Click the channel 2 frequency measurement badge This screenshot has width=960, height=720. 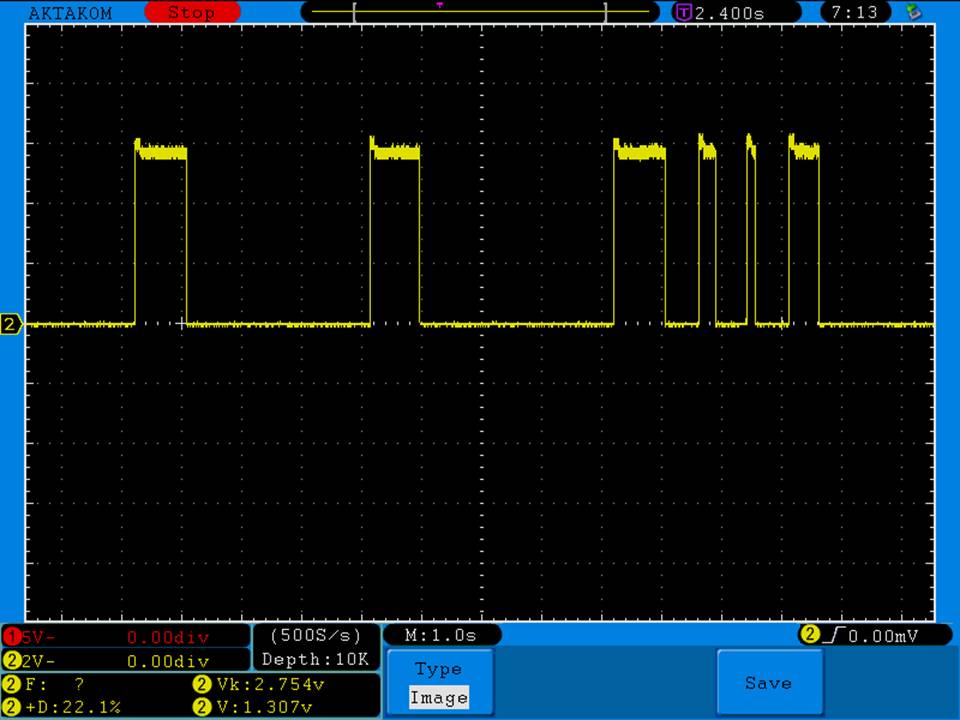[12, 685]
